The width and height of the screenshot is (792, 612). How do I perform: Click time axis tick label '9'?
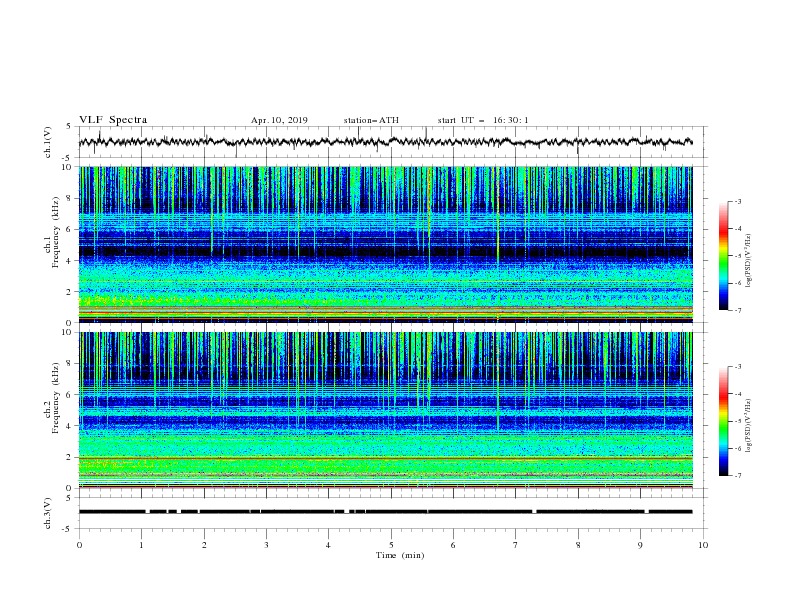pyautogui.click(x=640, y=545)
